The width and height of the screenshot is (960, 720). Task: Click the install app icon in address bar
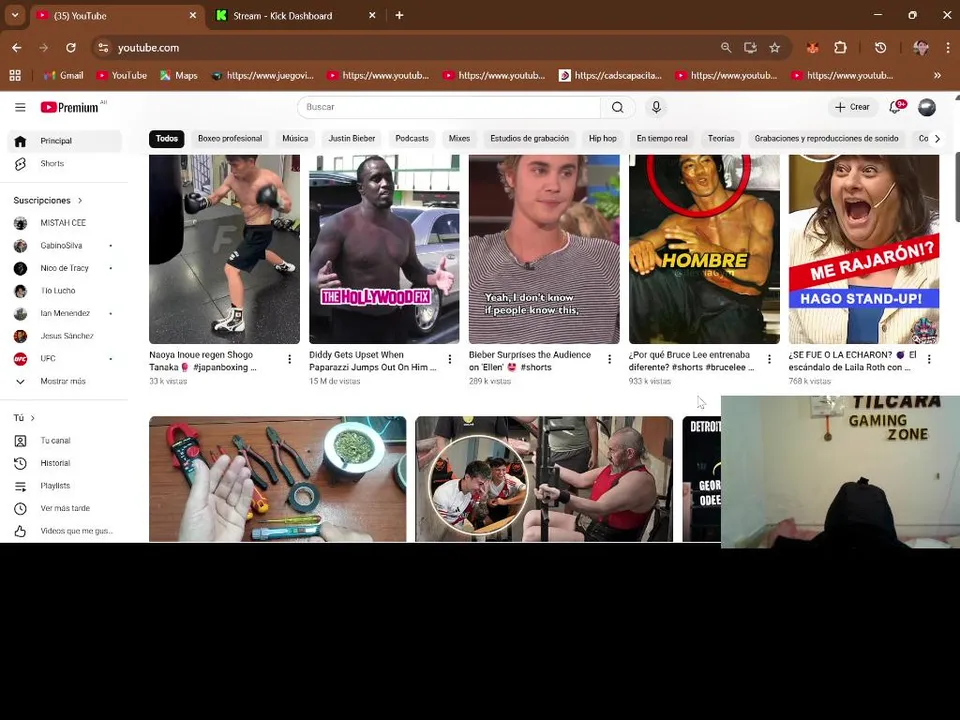click(750, 48)
